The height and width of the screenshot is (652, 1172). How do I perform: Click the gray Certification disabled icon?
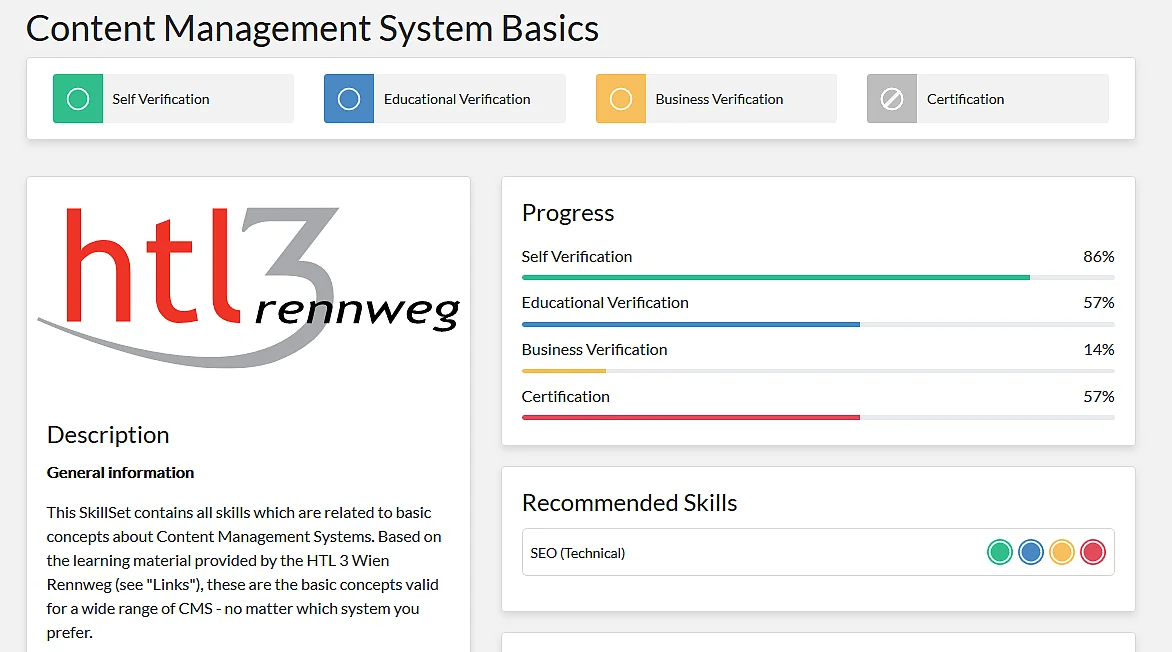(x=892, y=99)
